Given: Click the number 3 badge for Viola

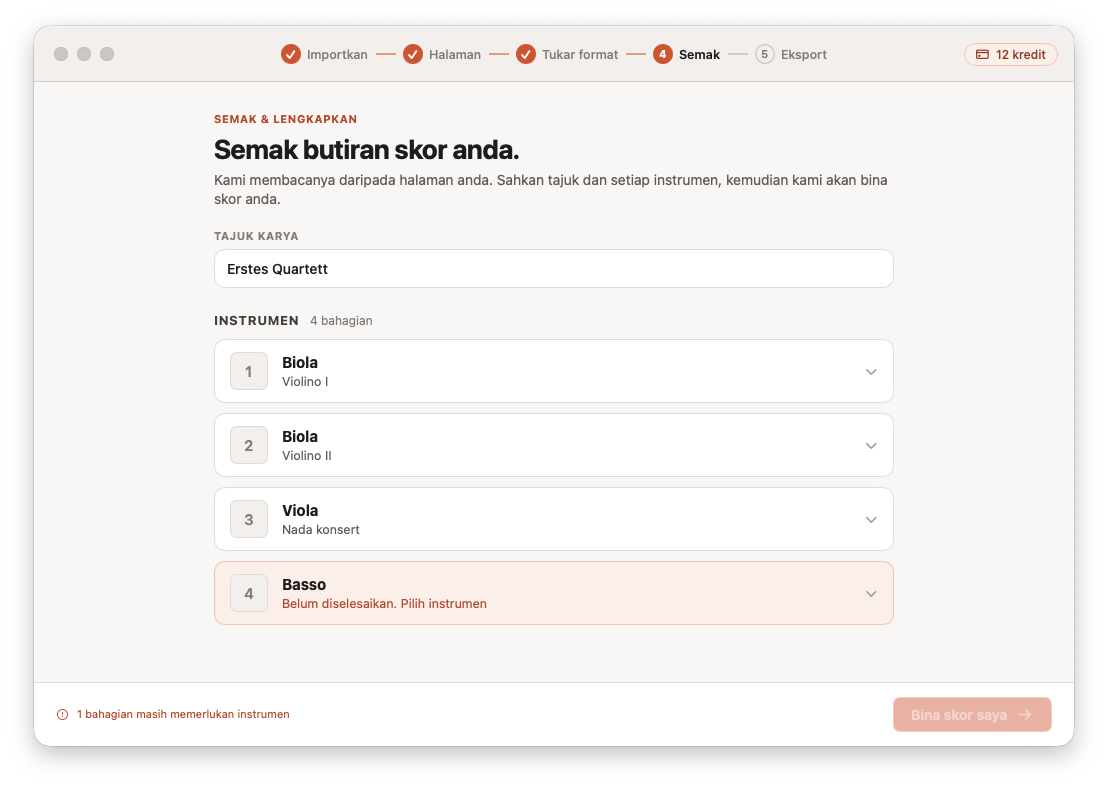Looking at the screenshot, I should click(249, 519).
